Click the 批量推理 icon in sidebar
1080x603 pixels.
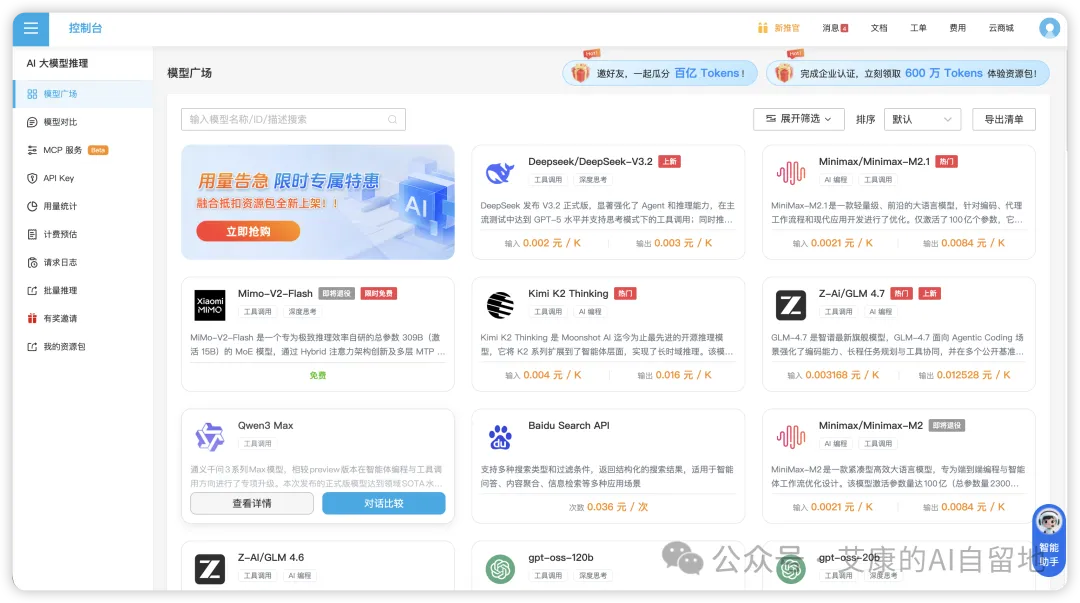[x=32, y=291]
